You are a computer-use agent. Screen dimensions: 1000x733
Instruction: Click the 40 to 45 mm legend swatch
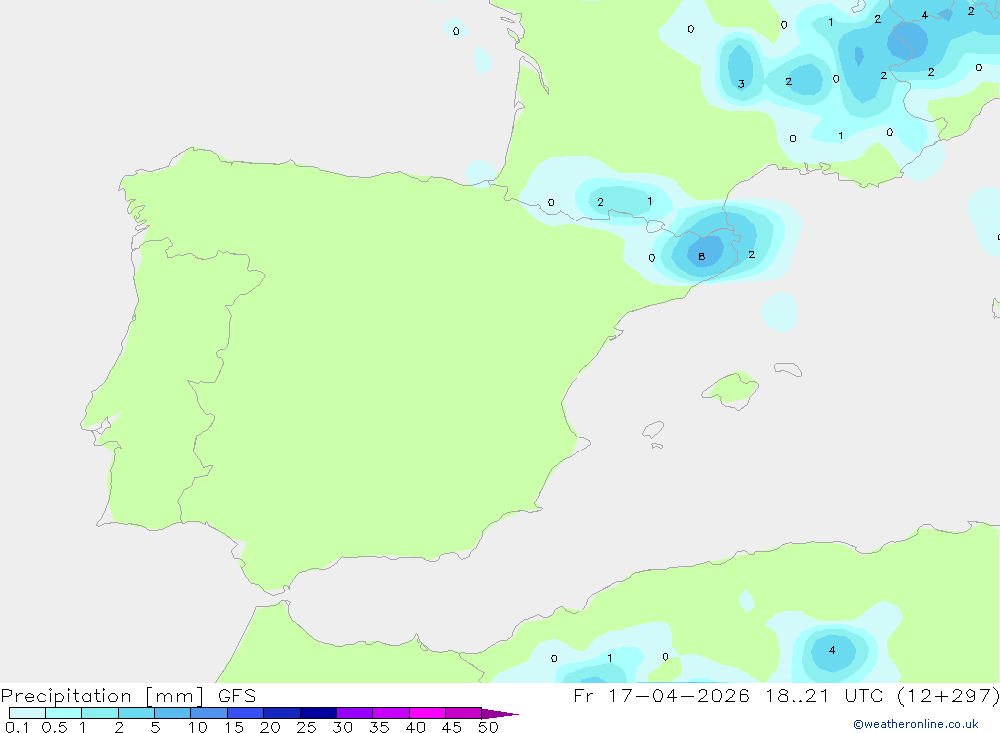(x=427, y=713)
